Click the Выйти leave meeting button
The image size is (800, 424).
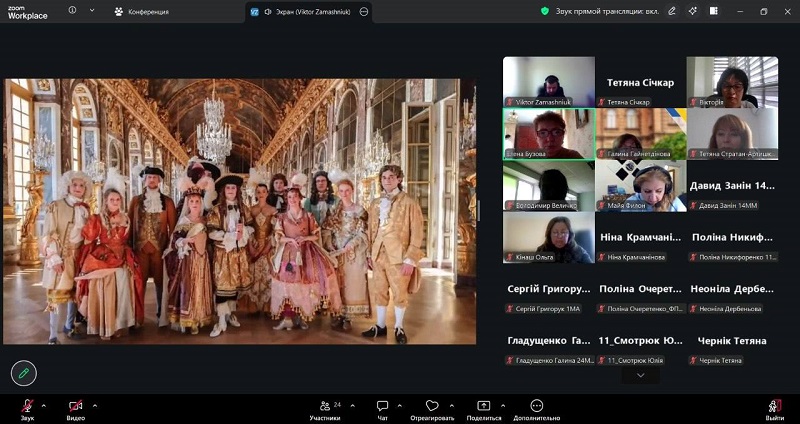coord(774,406)
